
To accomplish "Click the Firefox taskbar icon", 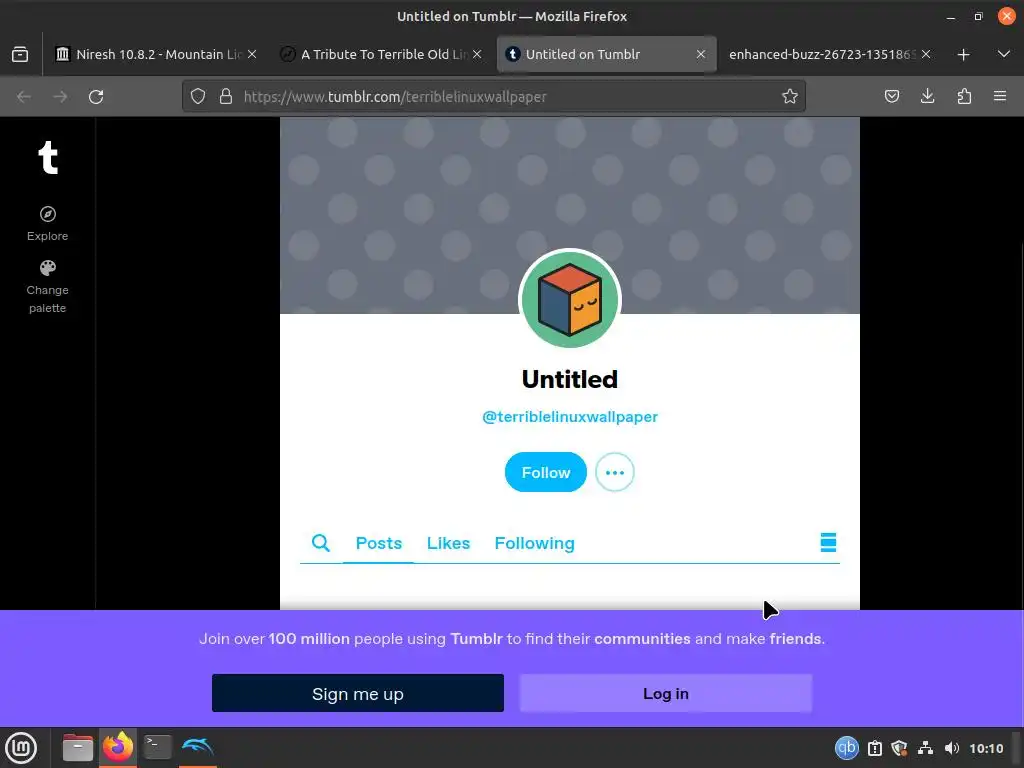I will [118, 746].
